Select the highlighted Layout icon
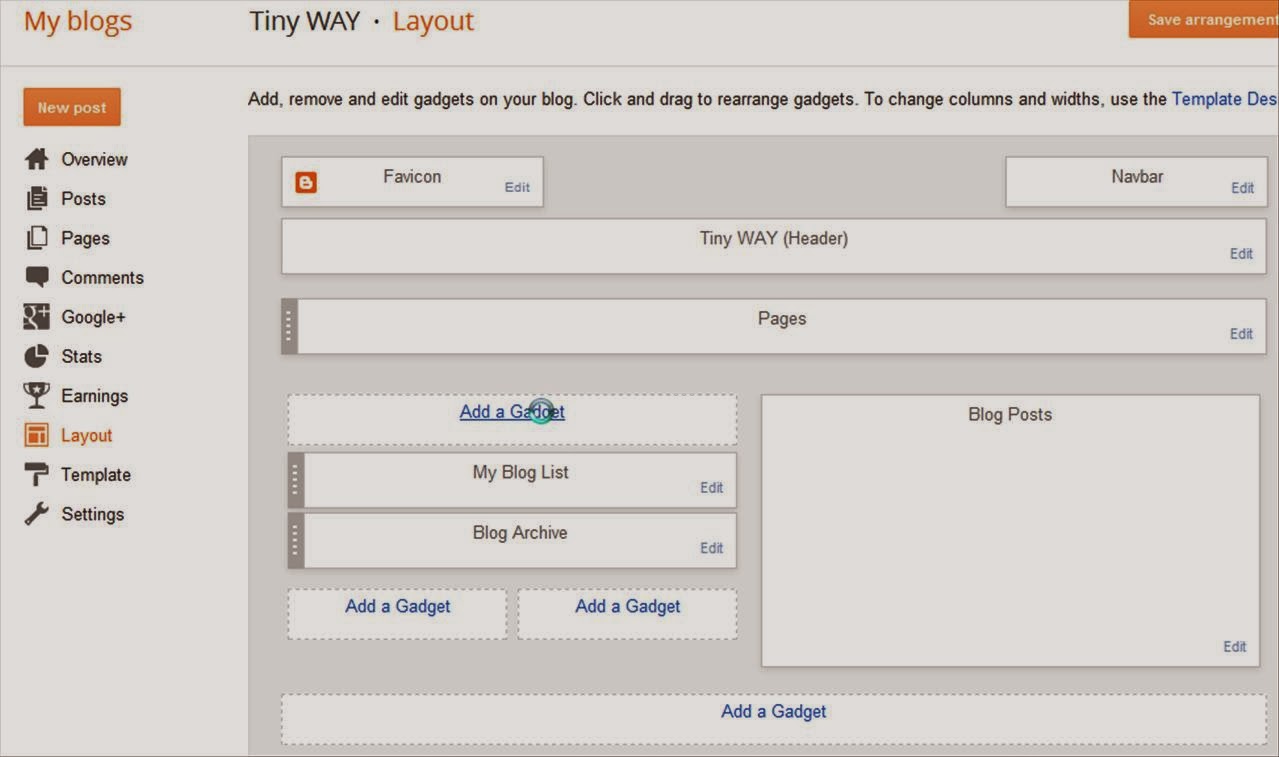The image size is (1279, 757). point(35,434)
